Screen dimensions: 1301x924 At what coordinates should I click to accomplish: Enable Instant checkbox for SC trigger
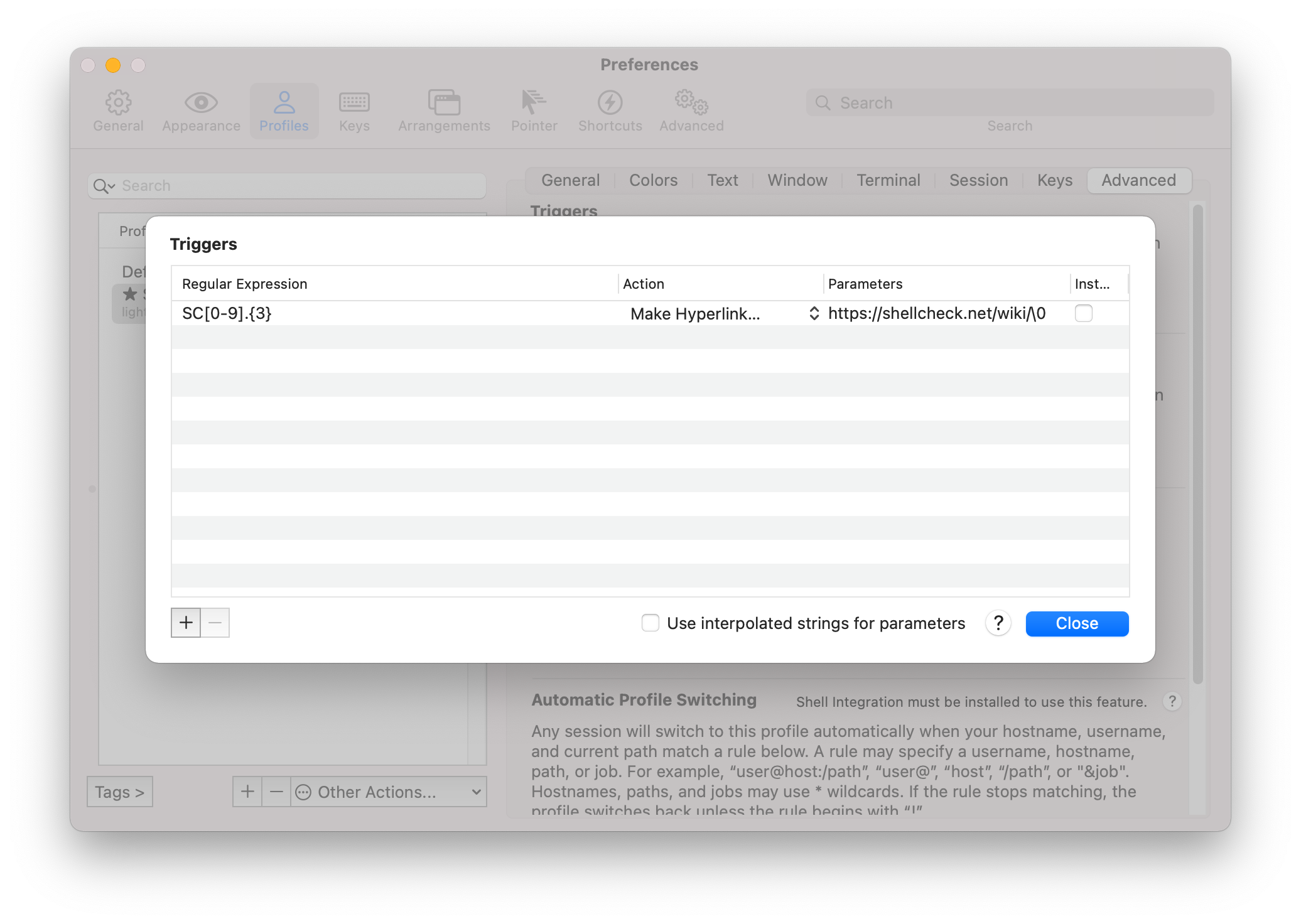pyautogui.click(x=1083, y=313)
